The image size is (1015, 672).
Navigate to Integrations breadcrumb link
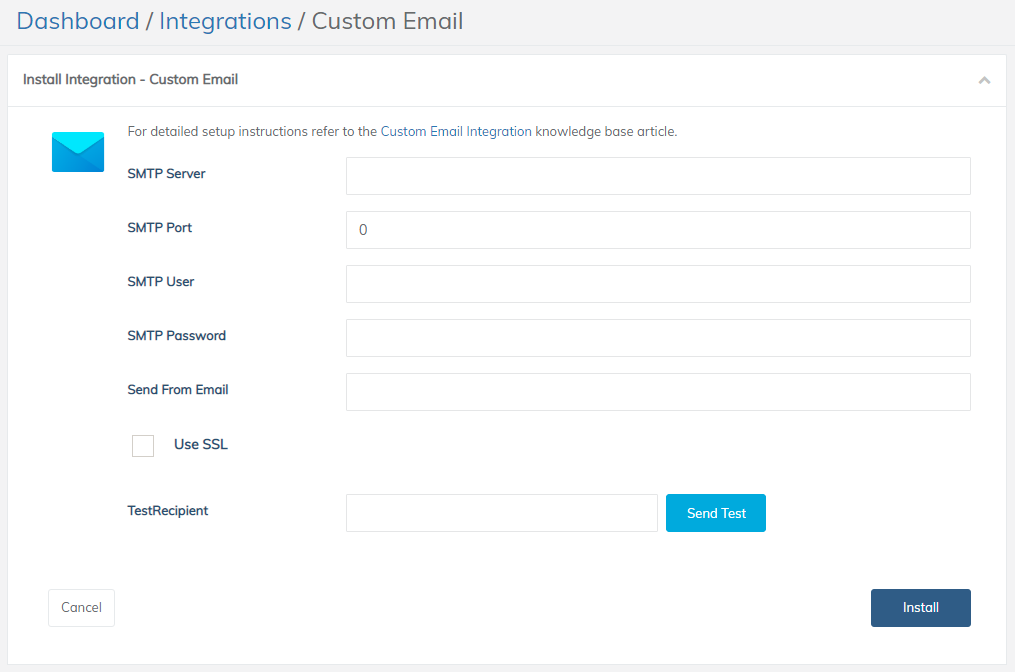click(225, 21)
